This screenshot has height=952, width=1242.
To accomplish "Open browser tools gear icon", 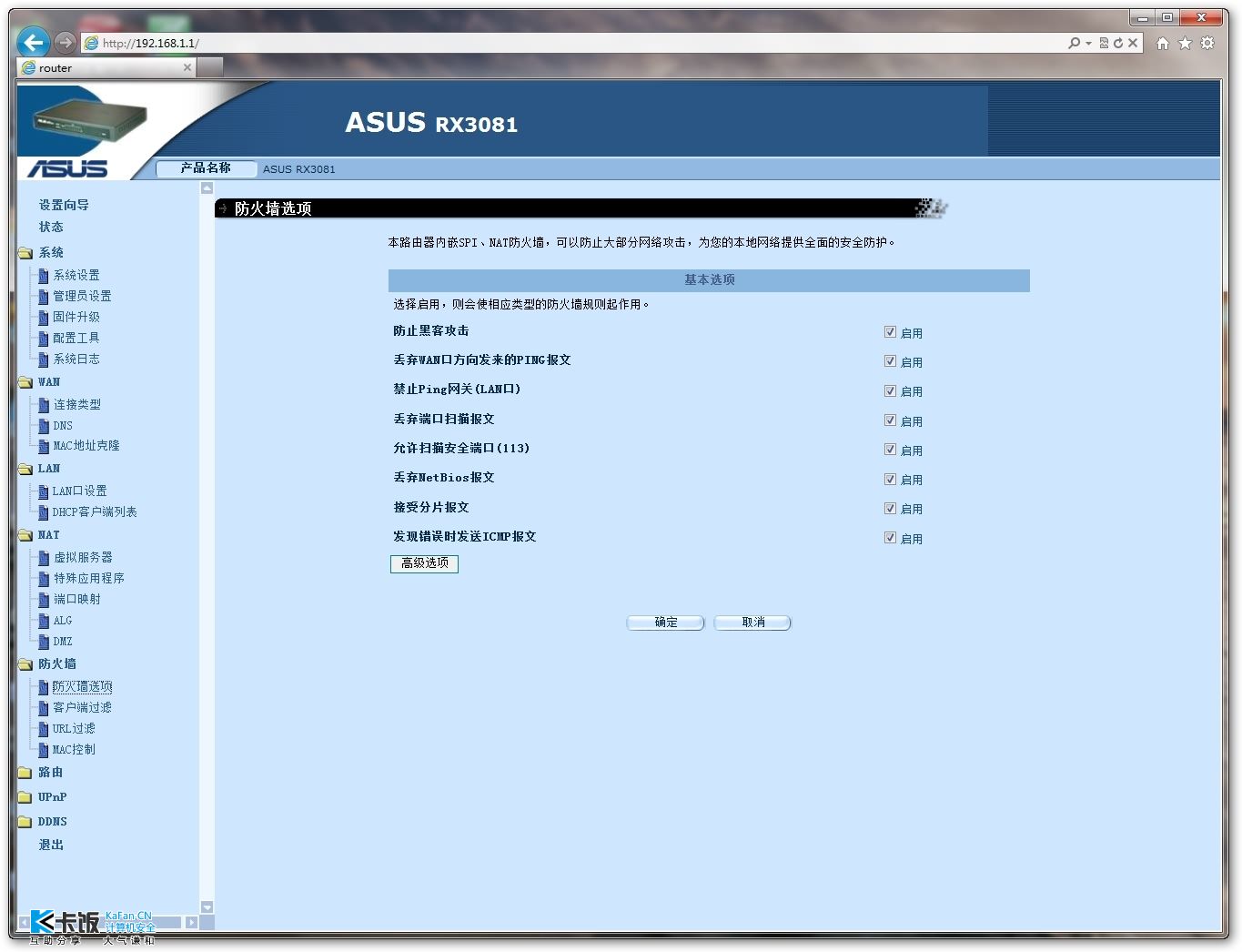I will click(x=1207, y=43).
